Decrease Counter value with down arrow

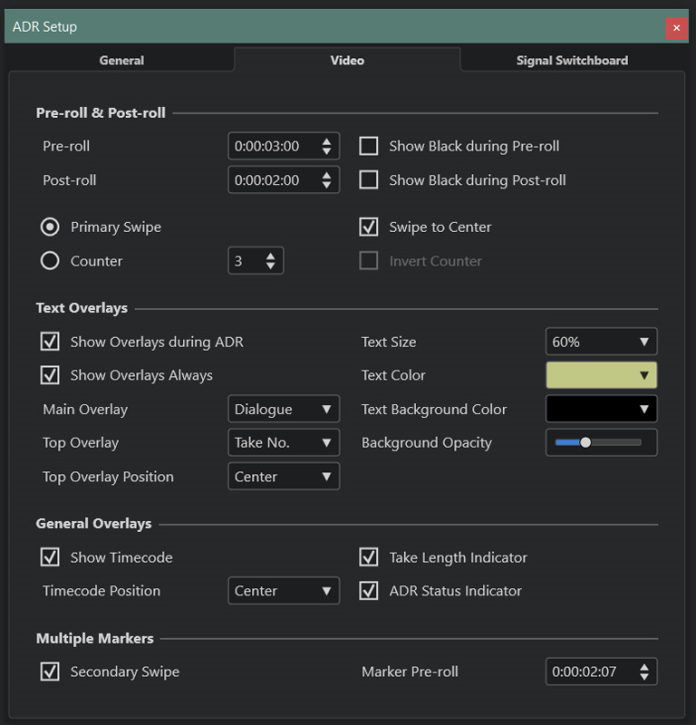pyautogui.click(x=271, y=266)
